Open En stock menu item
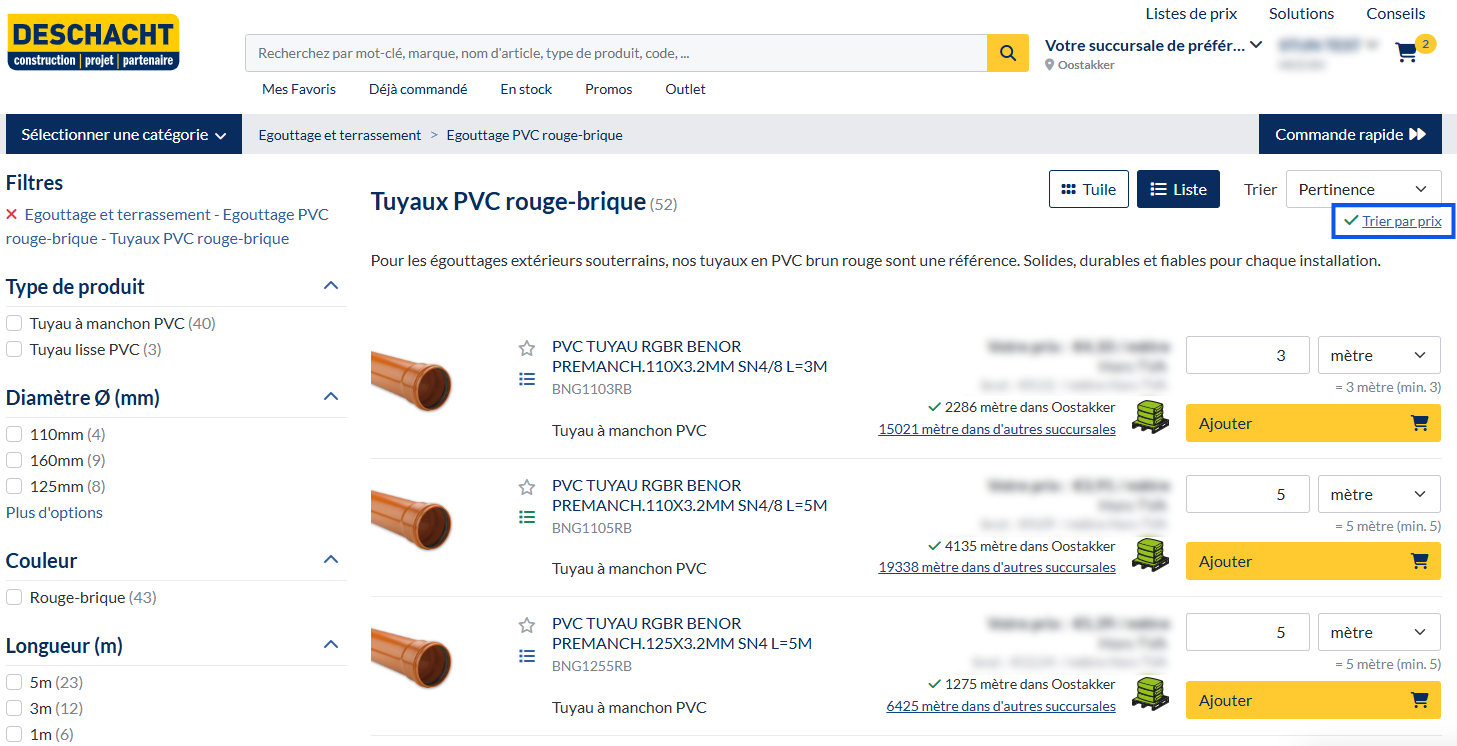 click(x=526, y=89)
